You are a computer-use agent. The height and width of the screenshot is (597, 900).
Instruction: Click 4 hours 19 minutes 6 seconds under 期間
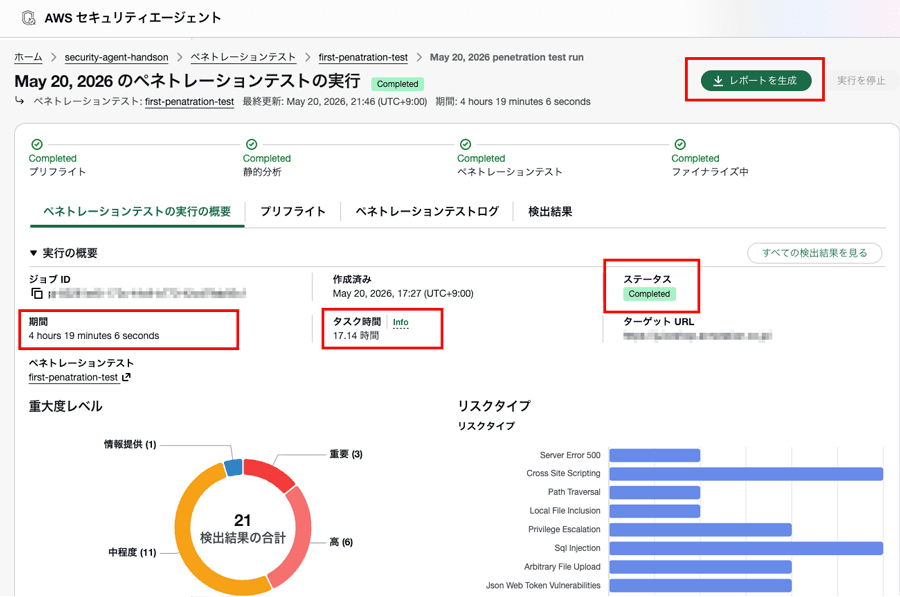[x=94, y=336]
